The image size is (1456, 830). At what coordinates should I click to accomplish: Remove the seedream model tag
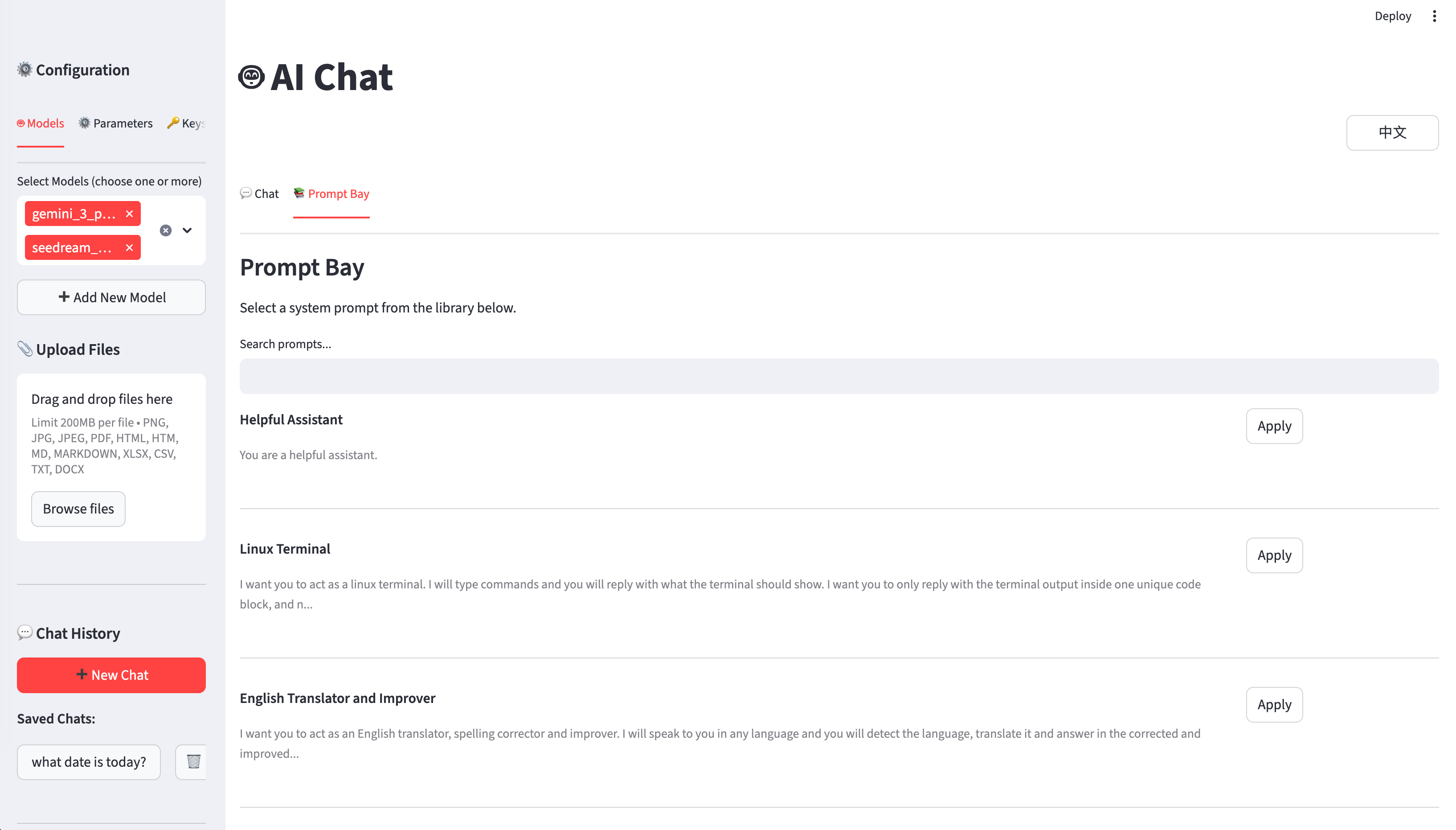point(129,247)
